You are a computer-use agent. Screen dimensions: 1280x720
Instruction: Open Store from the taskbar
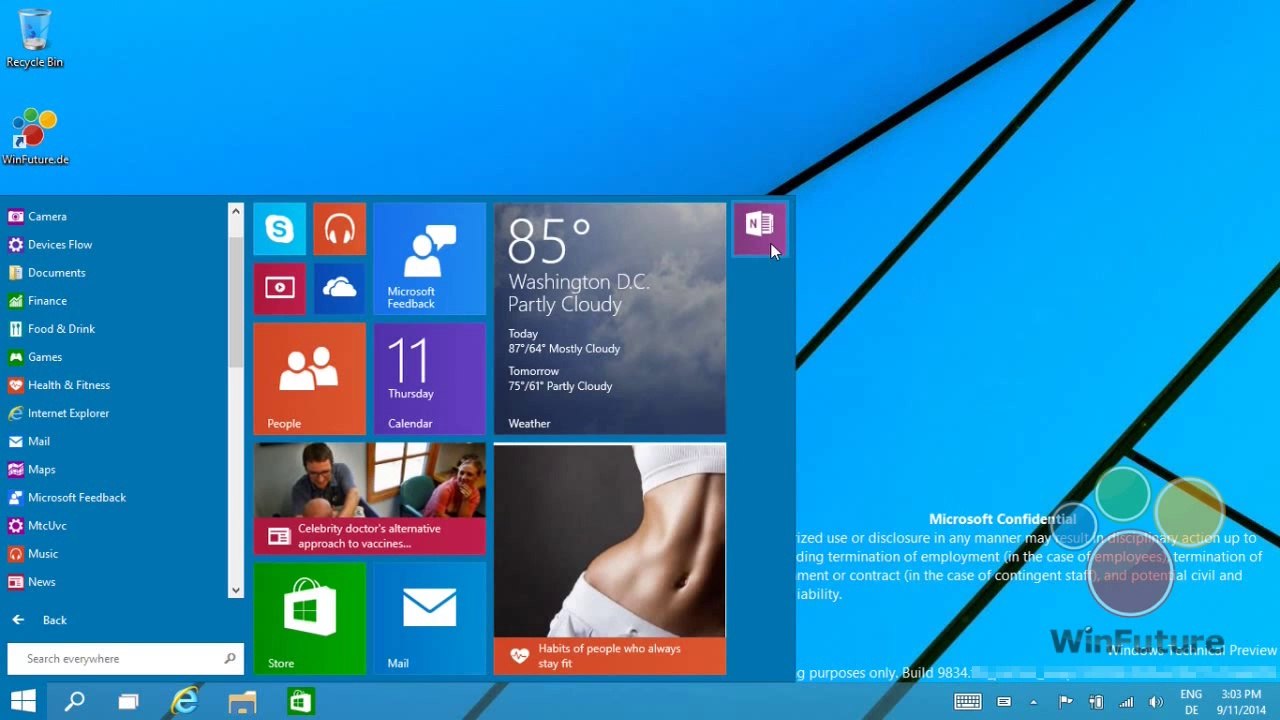(x=300, y=701)
